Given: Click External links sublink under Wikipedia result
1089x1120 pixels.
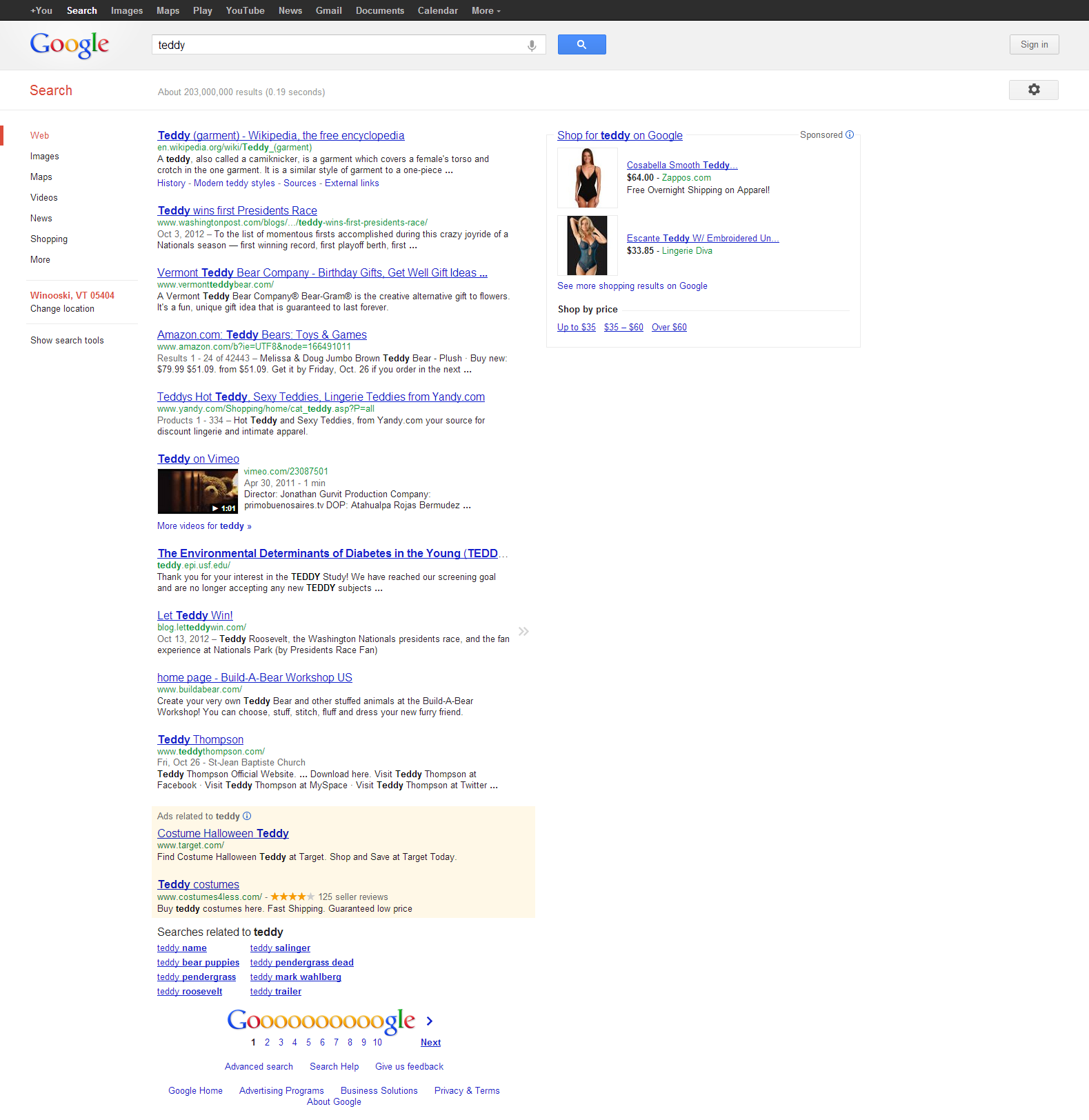Looking at the screenshot, I should pyautogui.click(x=352, y=183).
